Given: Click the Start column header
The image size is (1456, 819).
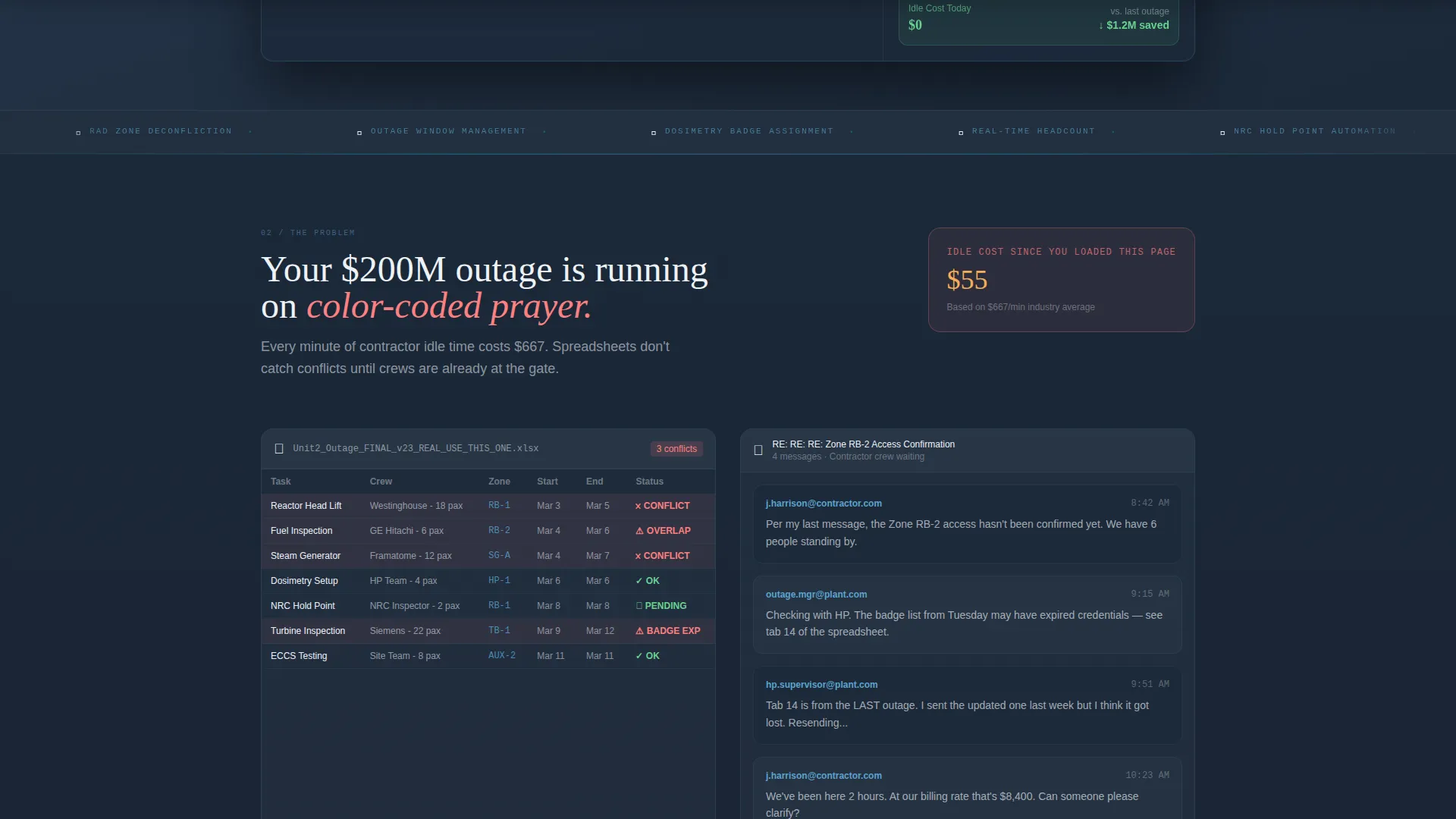Looking at the screenshot, I should pyautogui.click(x=548, y=482).
